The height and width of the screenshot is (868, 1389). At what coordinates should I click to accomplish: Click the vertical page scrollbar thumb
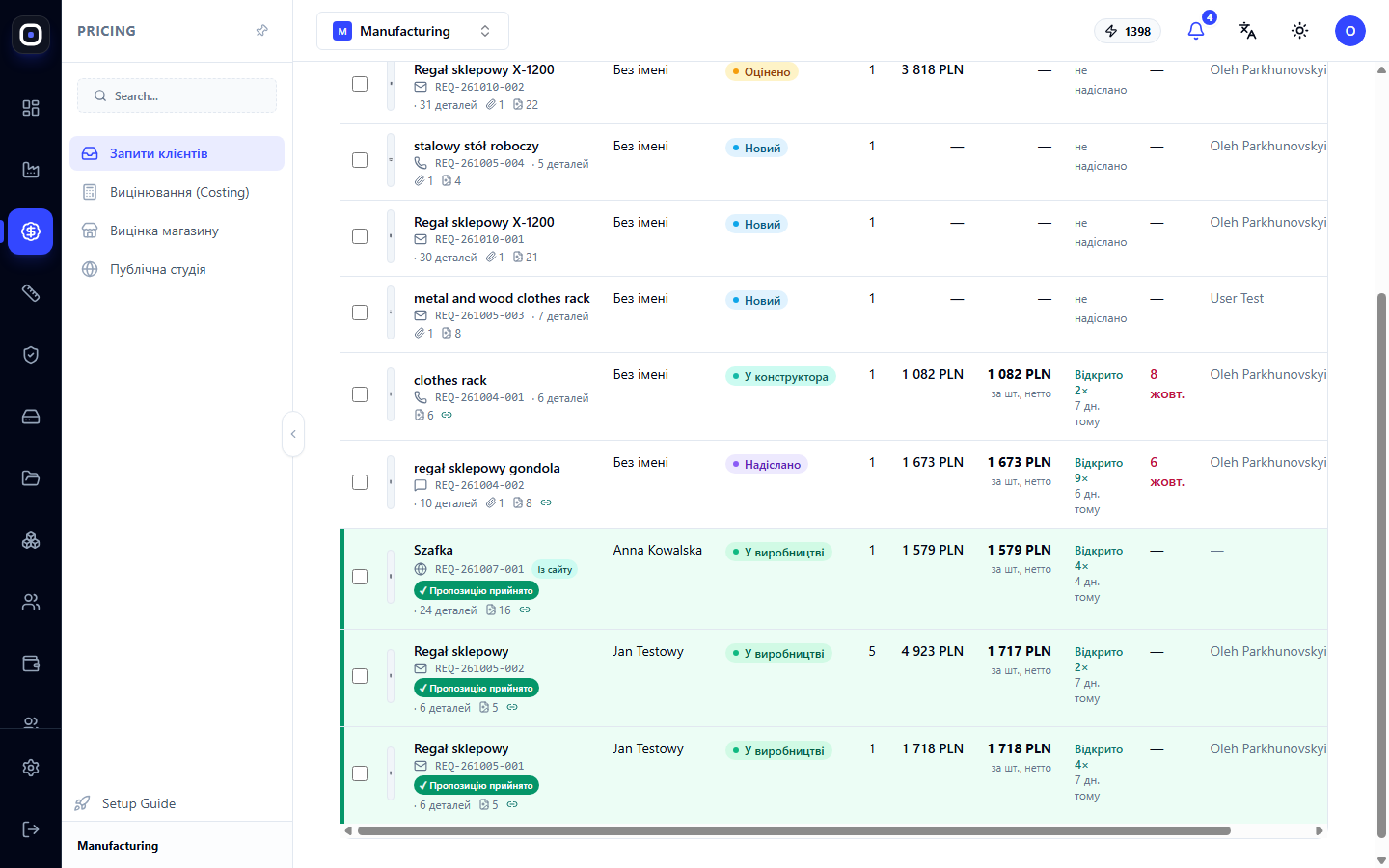(x=1381, y=566)
